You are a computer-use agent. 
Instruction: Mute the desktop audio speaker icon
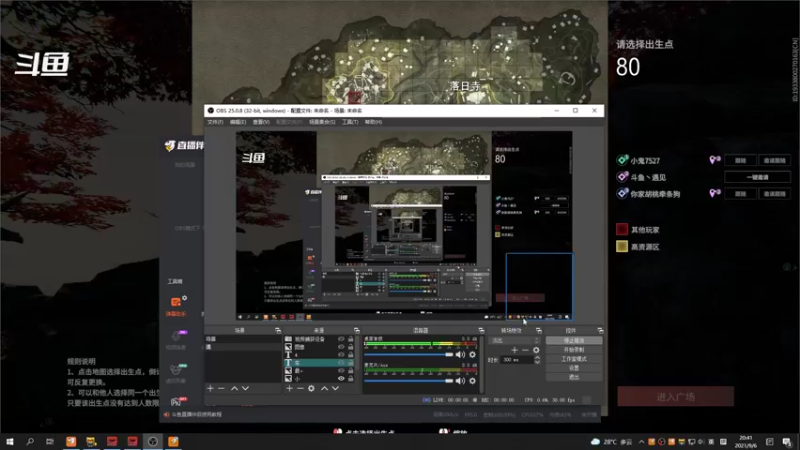click(x=460, y=354)
